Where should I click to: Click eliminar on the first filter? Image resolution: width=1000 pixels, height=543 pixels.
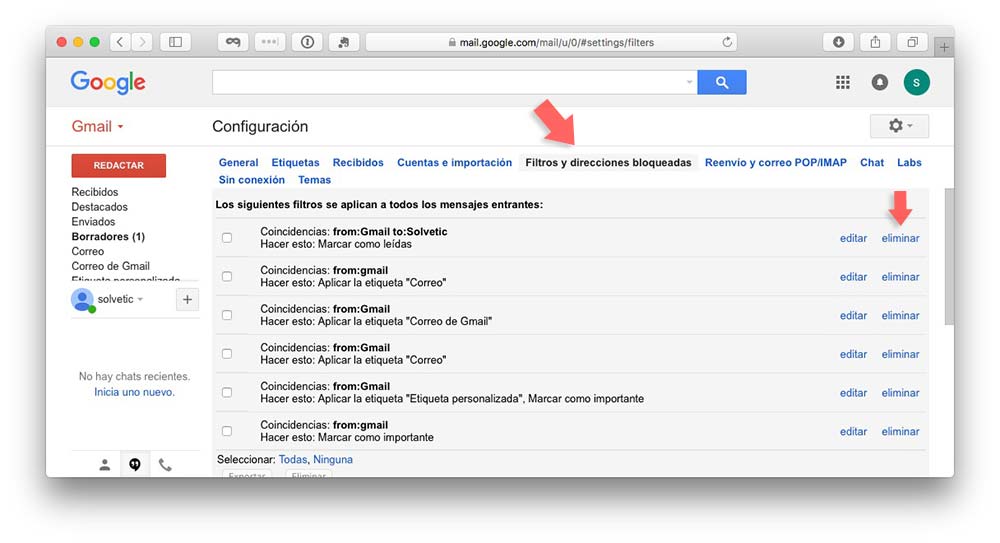[x=900, y=238]
